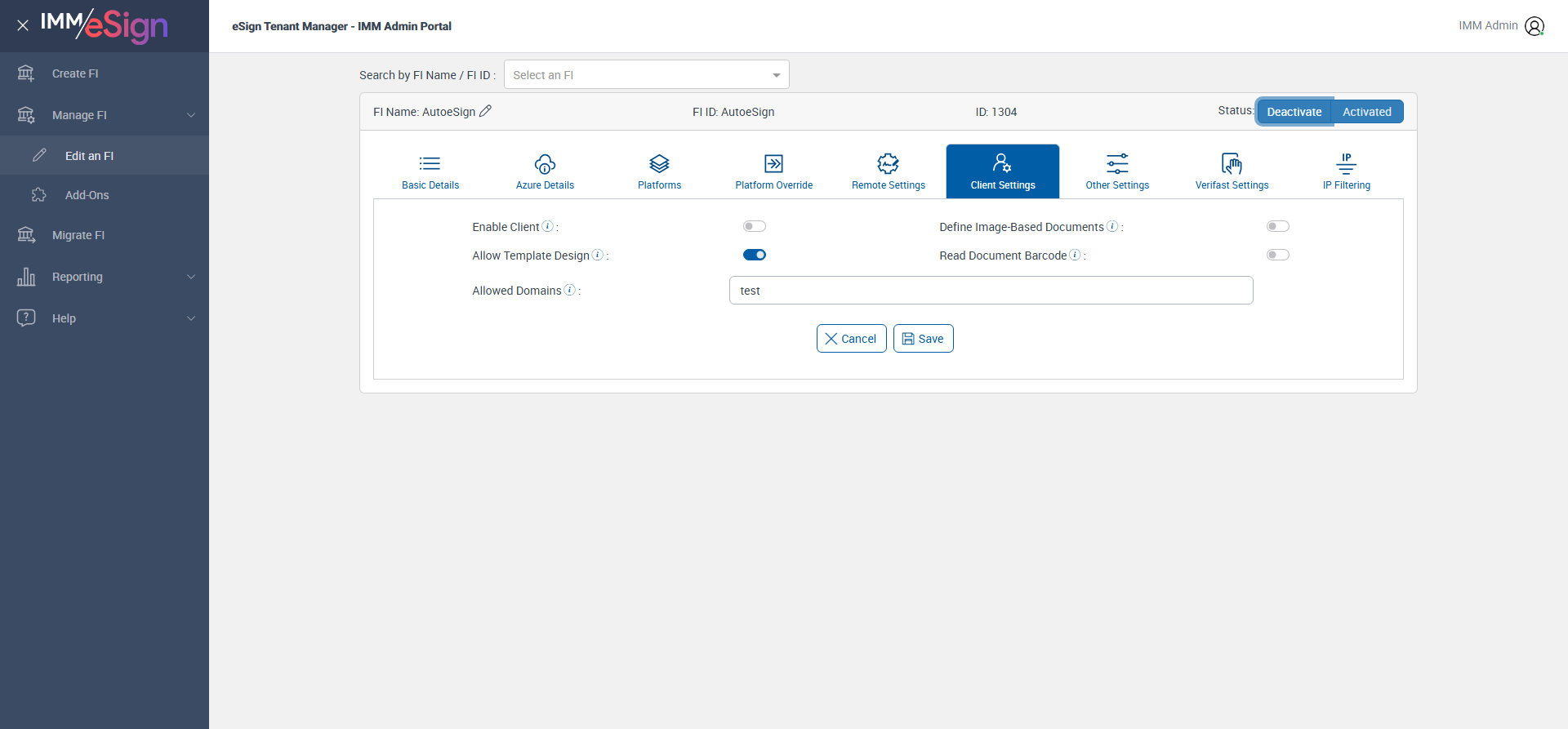The width and height of the screenshot is (1568, 729).
Task: Switch to the Remote Settings tab
Action: (x=889, y=171)
